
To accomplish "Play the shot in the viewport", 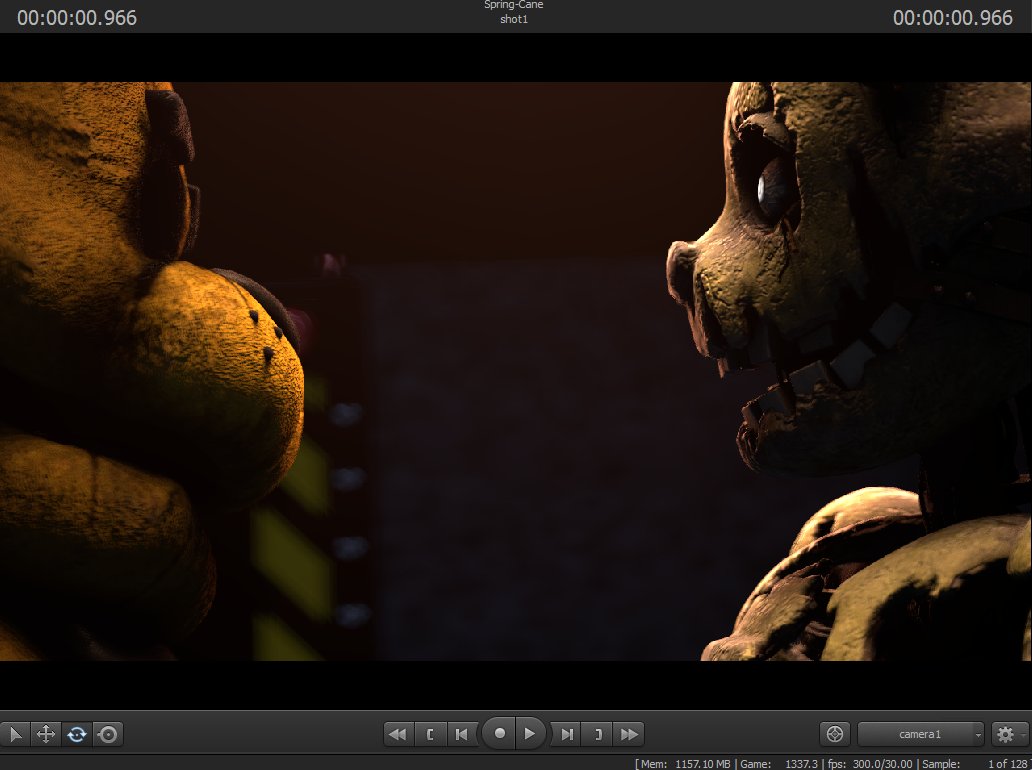I will coord(530,733).
